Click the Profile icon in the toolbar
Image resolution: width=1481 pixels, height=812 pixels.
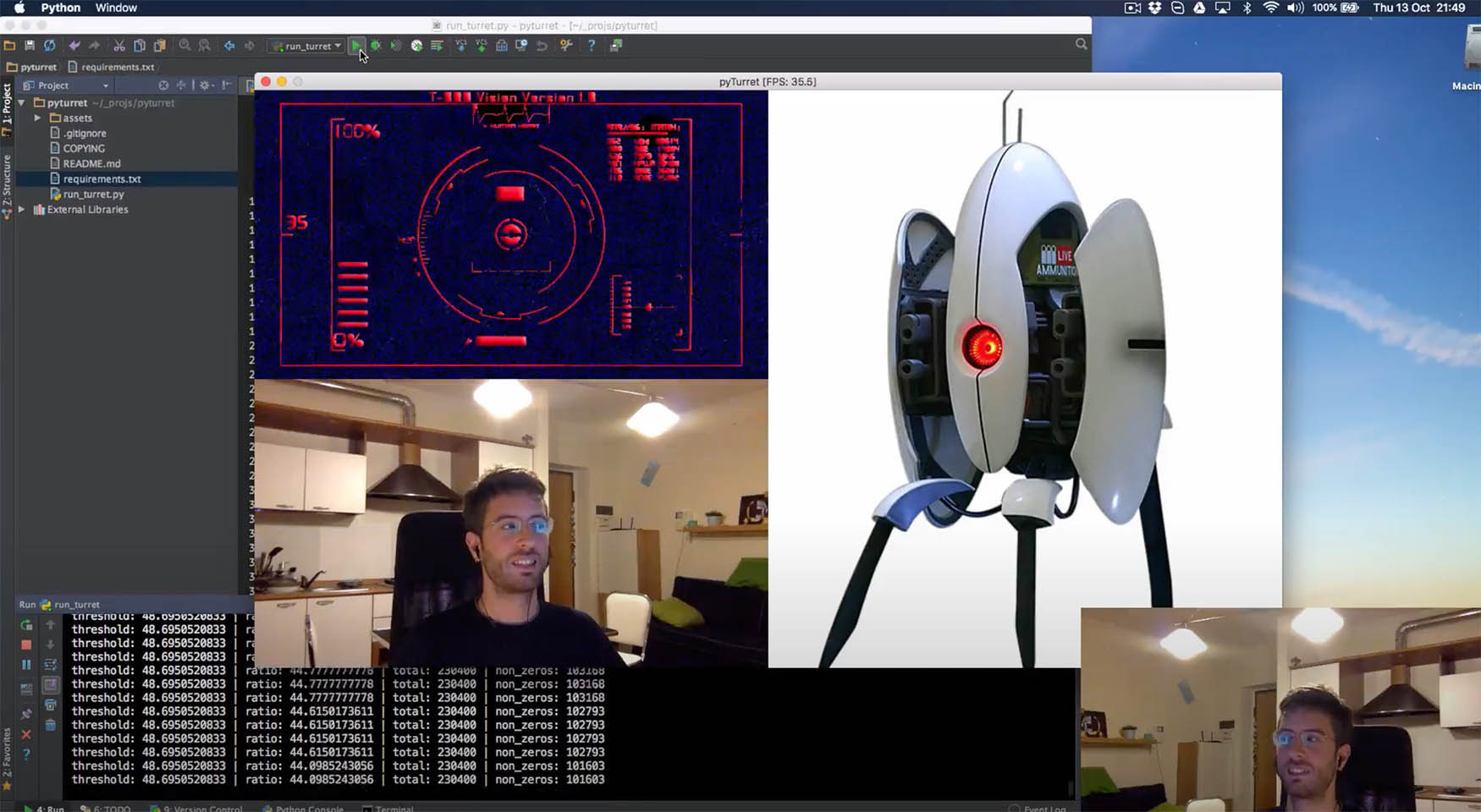tap(416, 46)
